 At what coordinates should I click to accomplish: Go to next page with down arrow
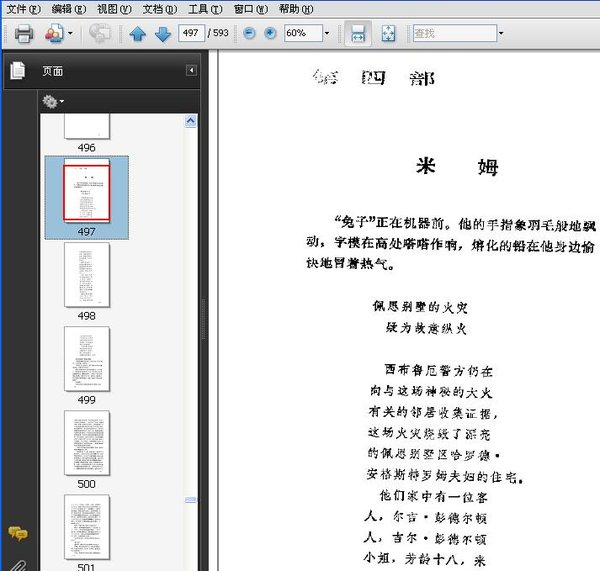click(161, 34)
